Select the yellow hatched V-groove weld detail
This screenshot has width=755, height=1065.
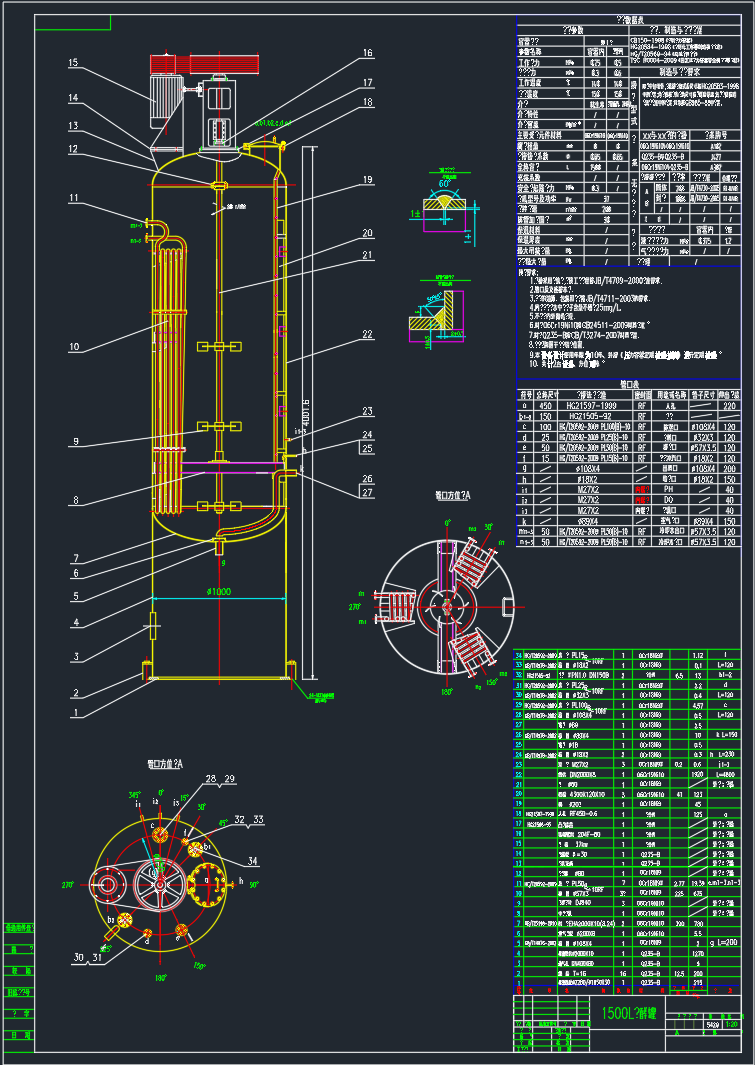click(x=445, y=203)
